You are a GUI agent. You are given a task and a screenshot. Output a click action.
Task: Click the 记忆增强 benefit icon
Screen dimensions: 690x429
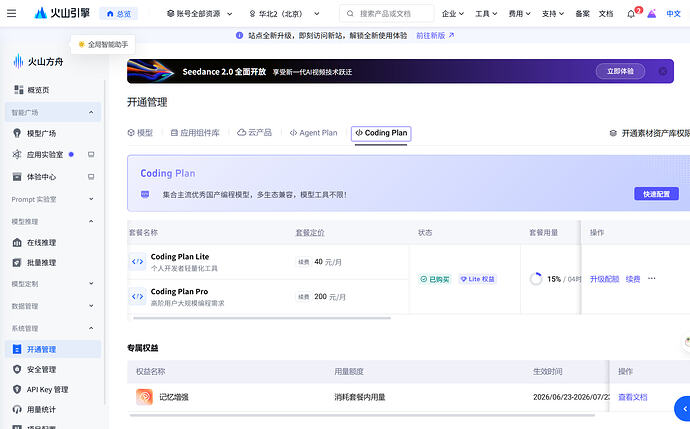coord(144,397)
